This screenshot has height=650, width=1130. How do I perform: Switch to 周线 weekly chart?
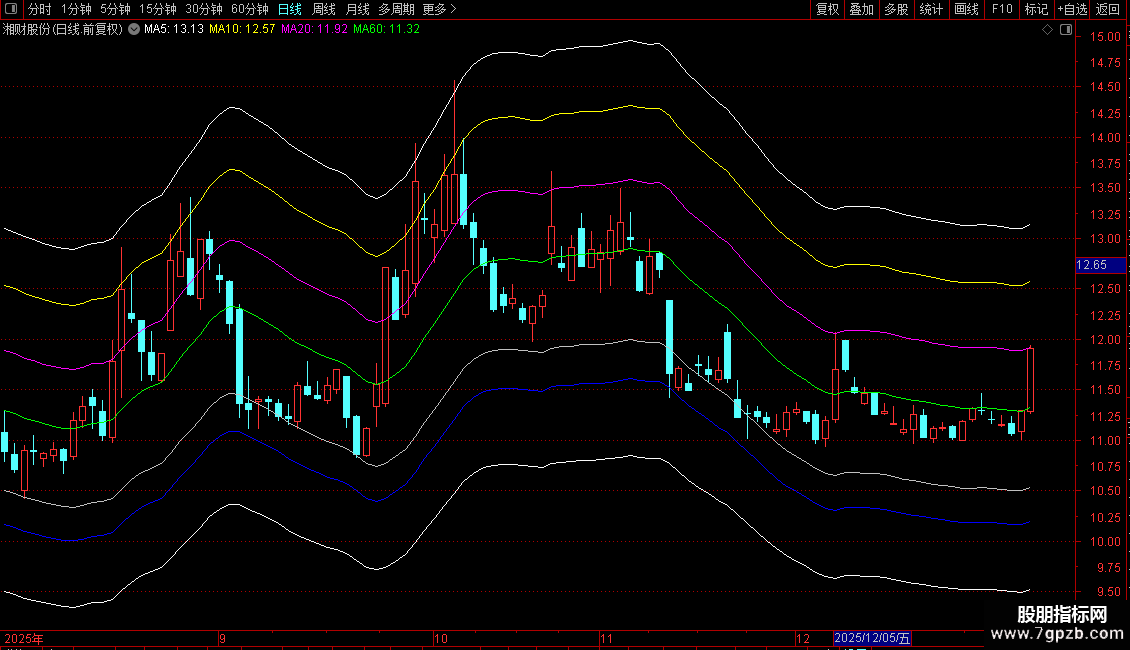[324, 9]
